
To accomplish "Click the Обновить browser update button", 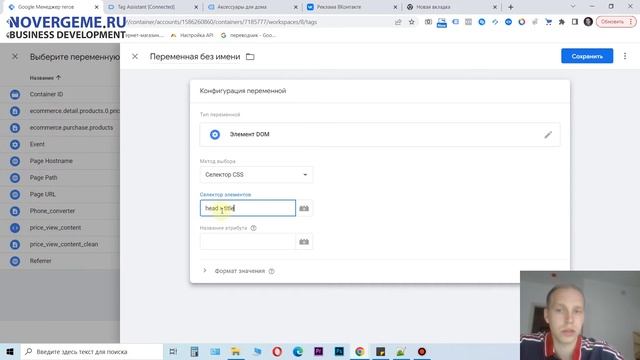I will click(616, 22).
